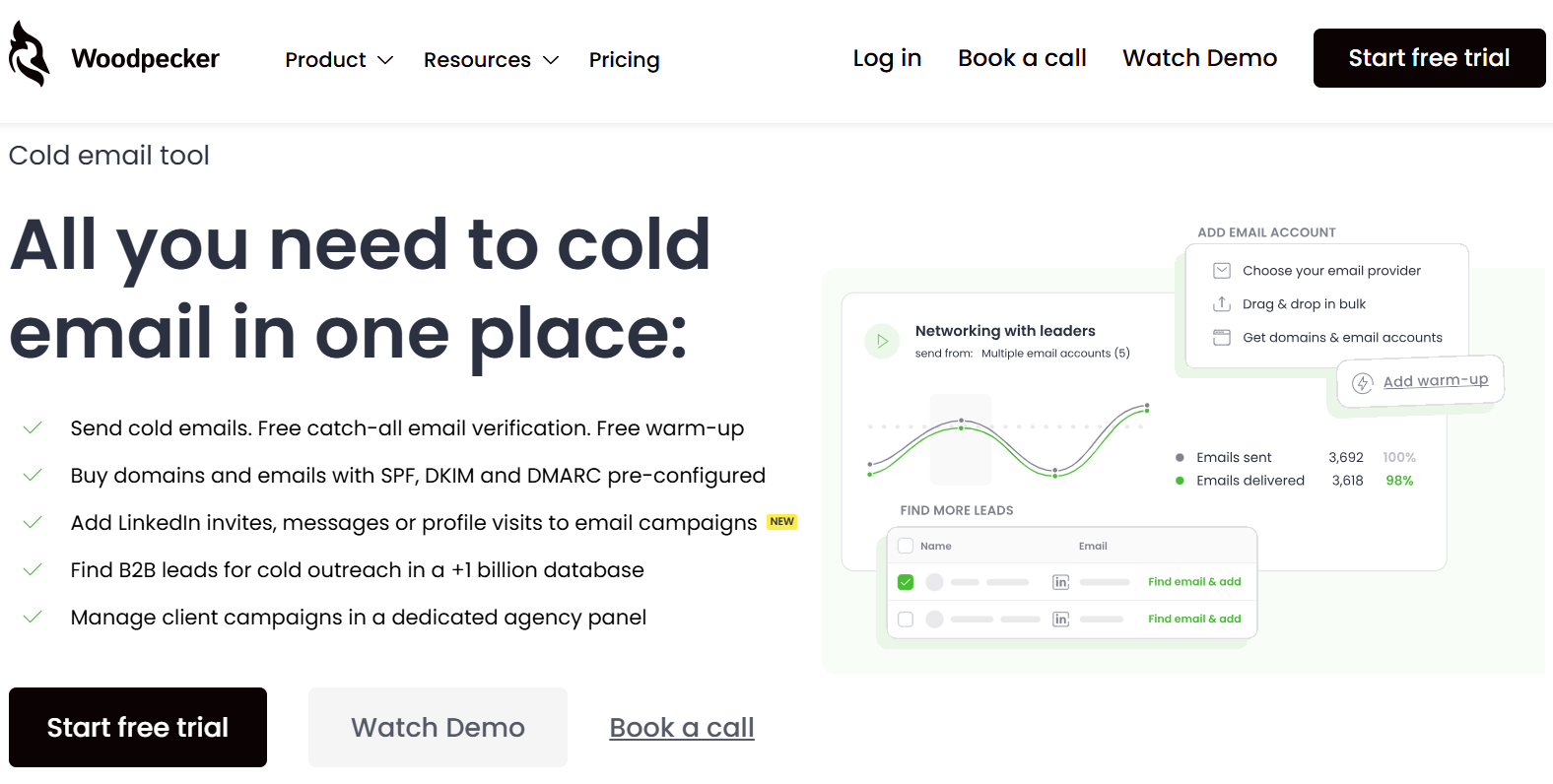Click the checkmark beside Add LinkedIn invites

(33, 522)
